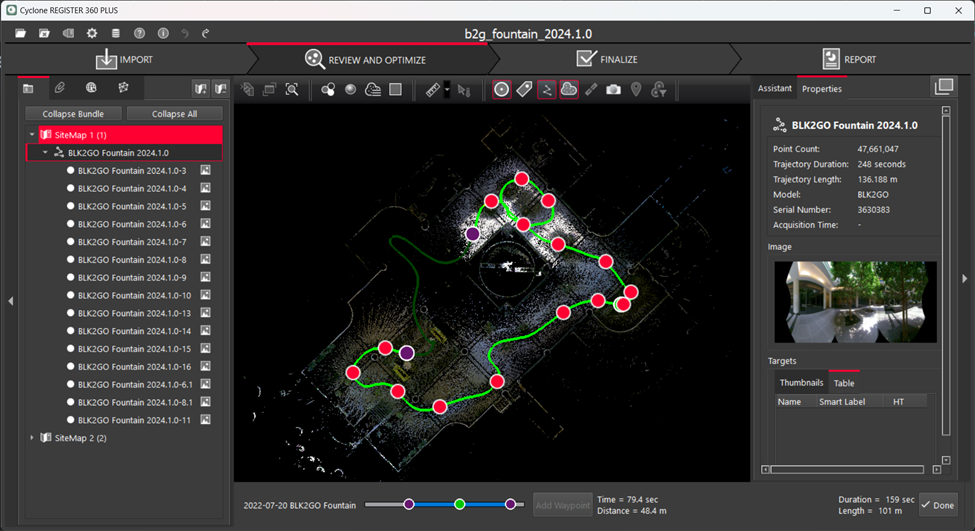975x531 pixels.
Task: Switch to the Table tab under Targets
Action: 844,383
